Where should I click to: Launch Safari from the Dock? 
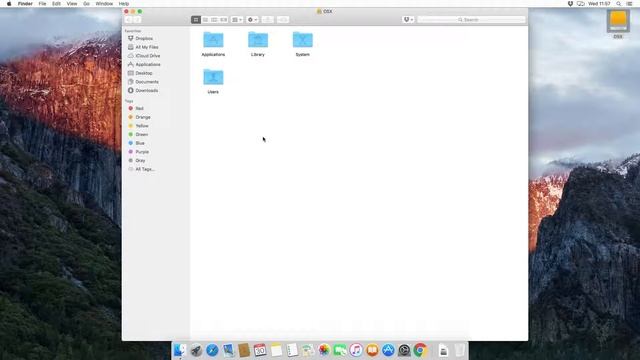pos(212,350)
